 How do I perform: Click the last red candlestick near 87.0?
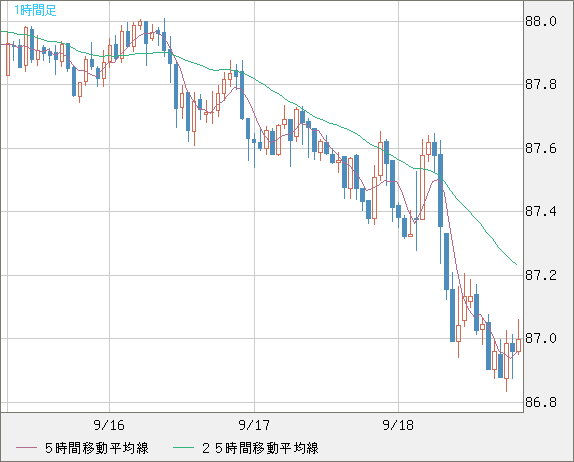click(x=518, y=345)
